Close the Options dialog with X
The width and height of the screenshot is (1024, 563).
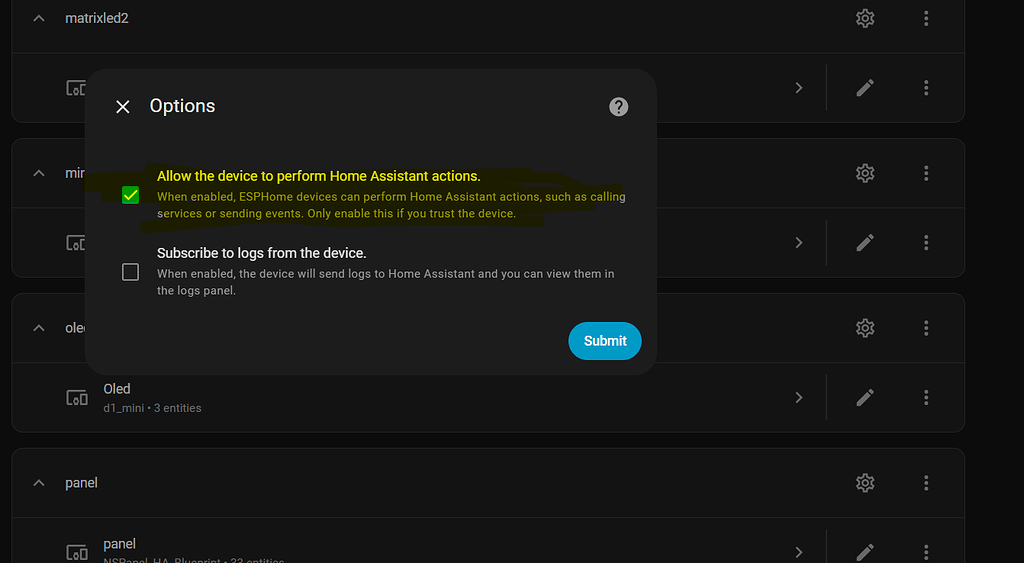tap(123, 106)
